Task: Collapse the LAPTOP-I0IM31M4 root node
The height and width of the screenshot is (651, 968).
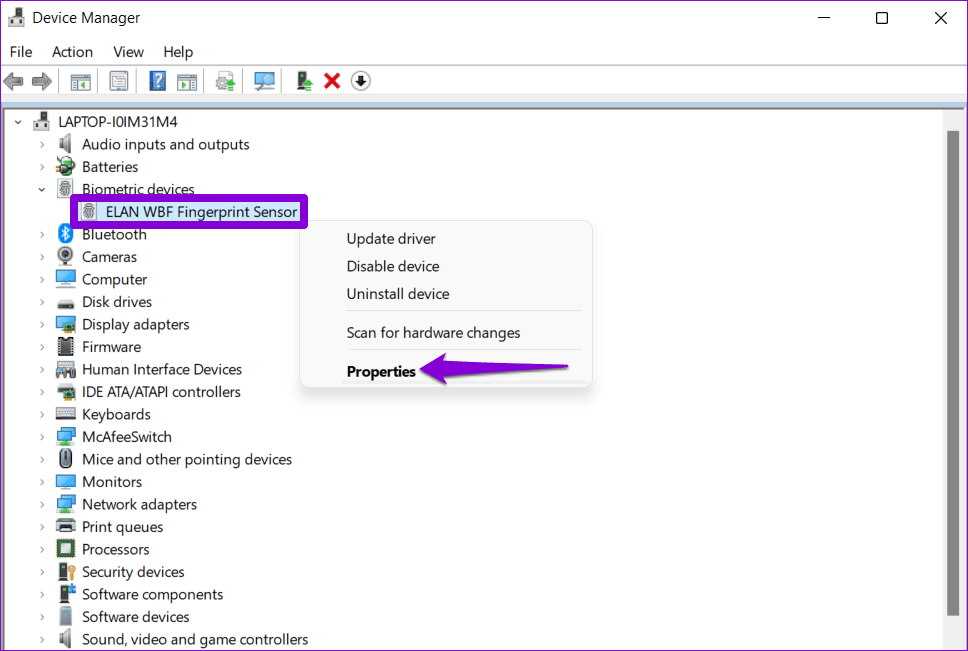Action: (x=19, y=122)
